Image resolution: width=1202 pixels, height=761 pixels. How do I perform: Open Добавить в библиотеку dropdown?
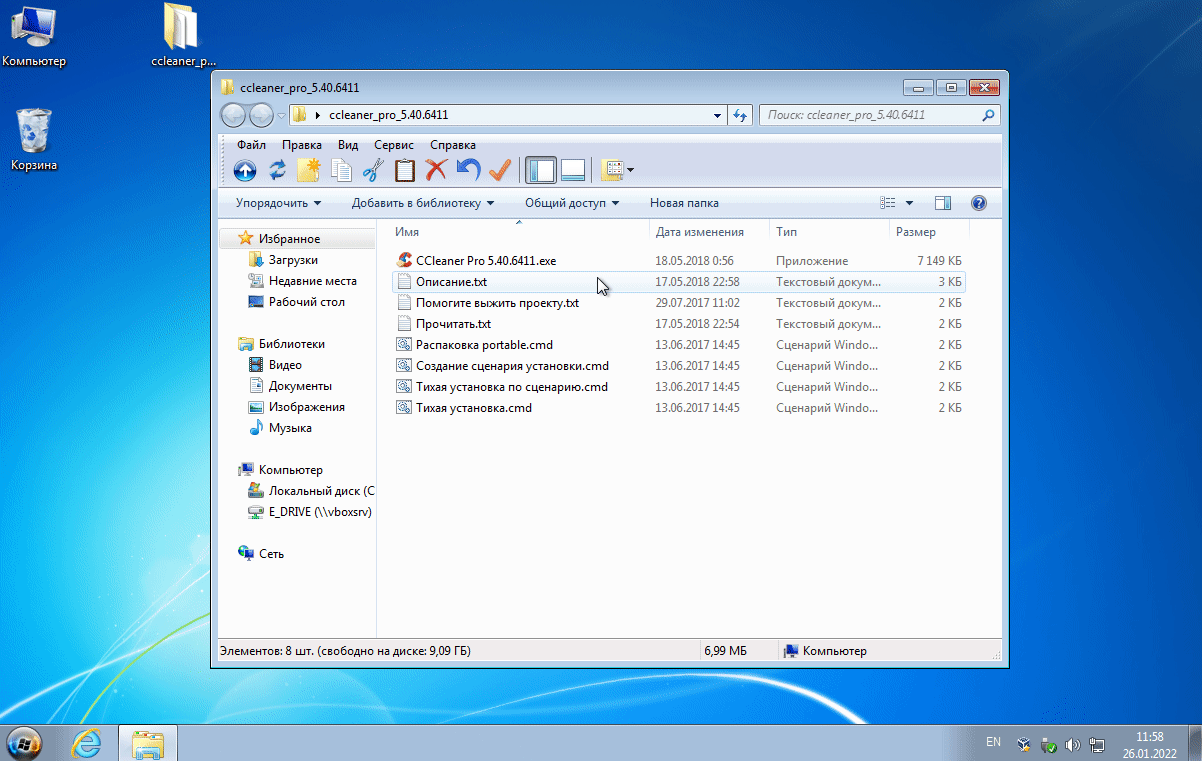pos(423,203)
